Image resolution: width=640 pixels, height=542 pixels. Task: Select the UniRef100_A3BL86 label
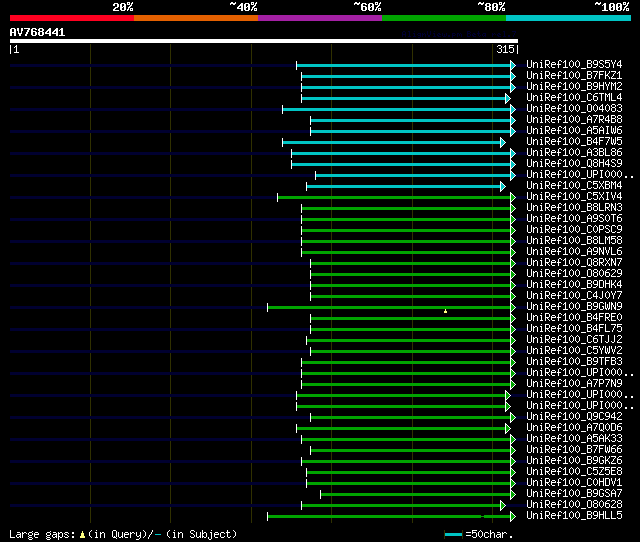tap(574, 153)
